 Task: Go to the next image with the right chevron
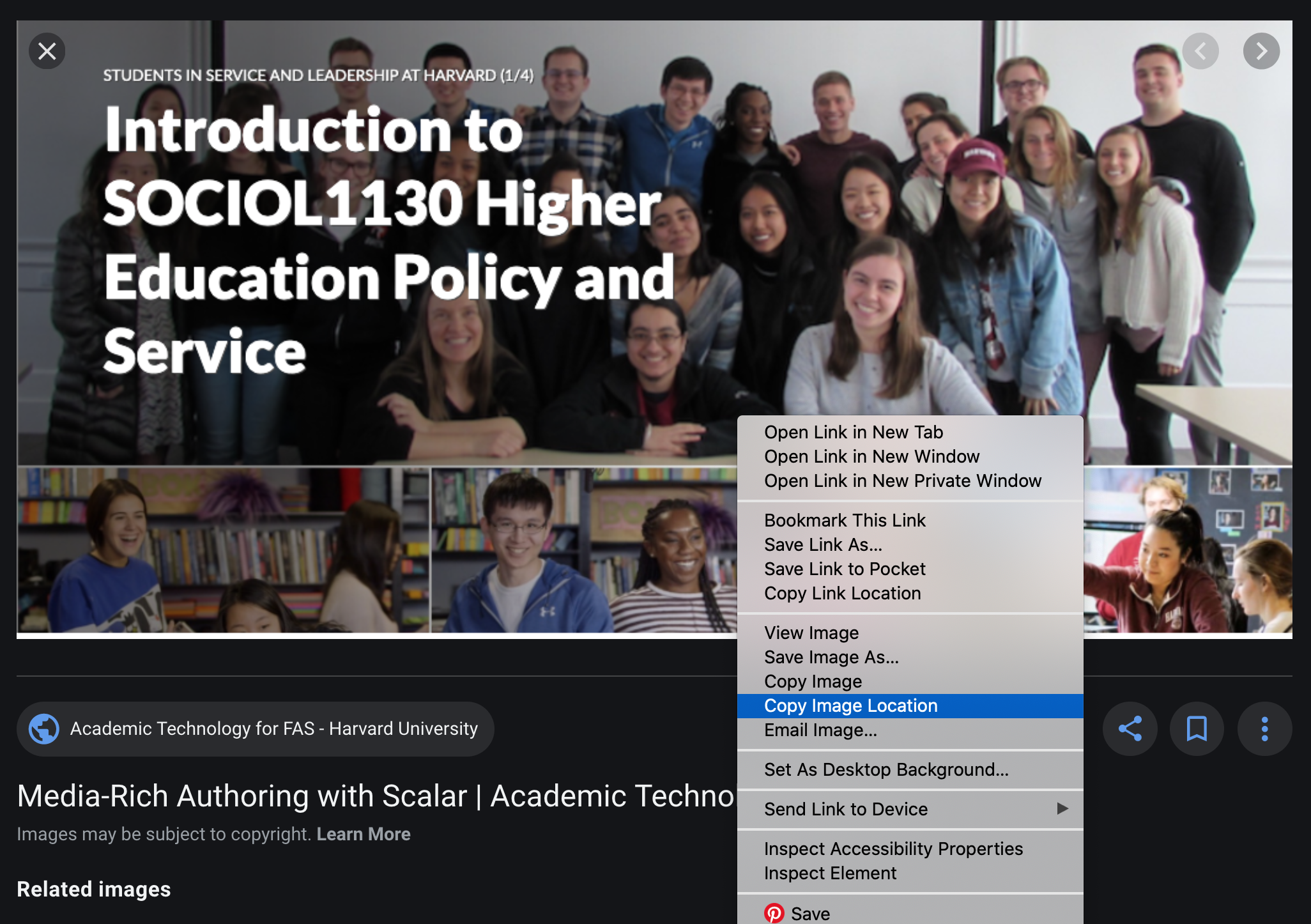pyautogui.click(x=1261, y=51)
